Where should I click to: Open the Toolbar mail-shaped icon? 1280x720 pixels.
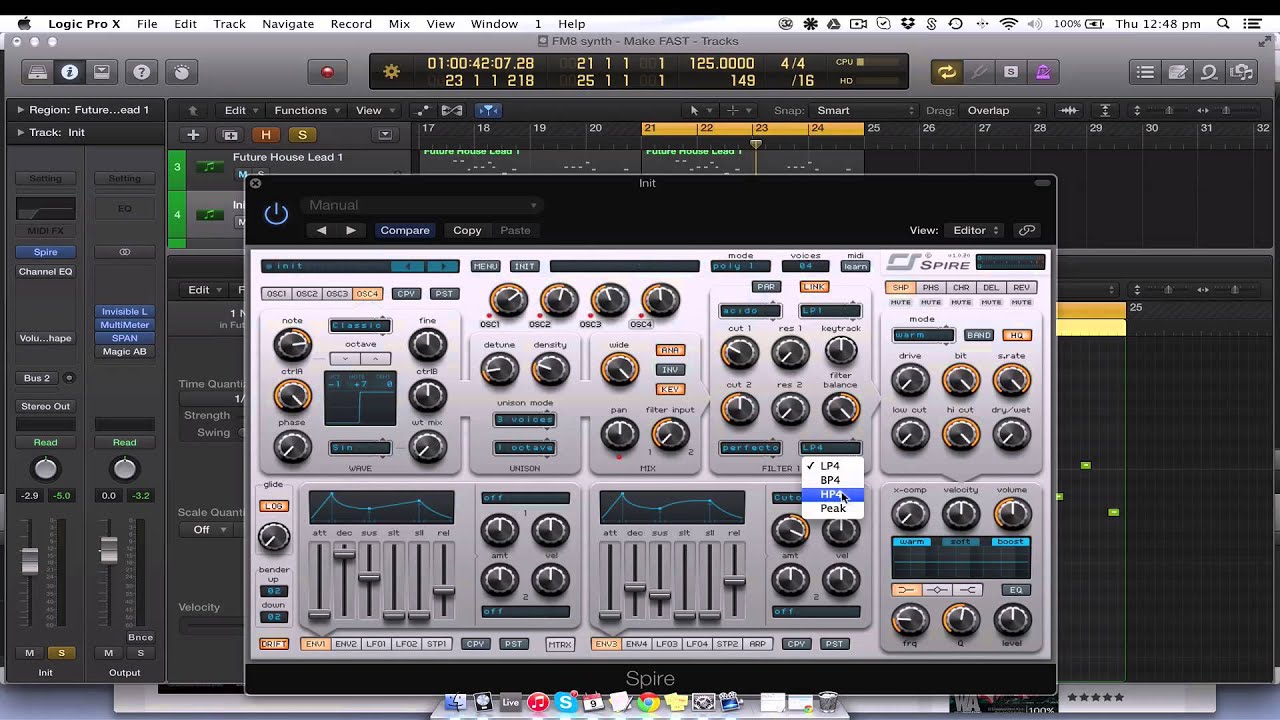click(102, 72)
